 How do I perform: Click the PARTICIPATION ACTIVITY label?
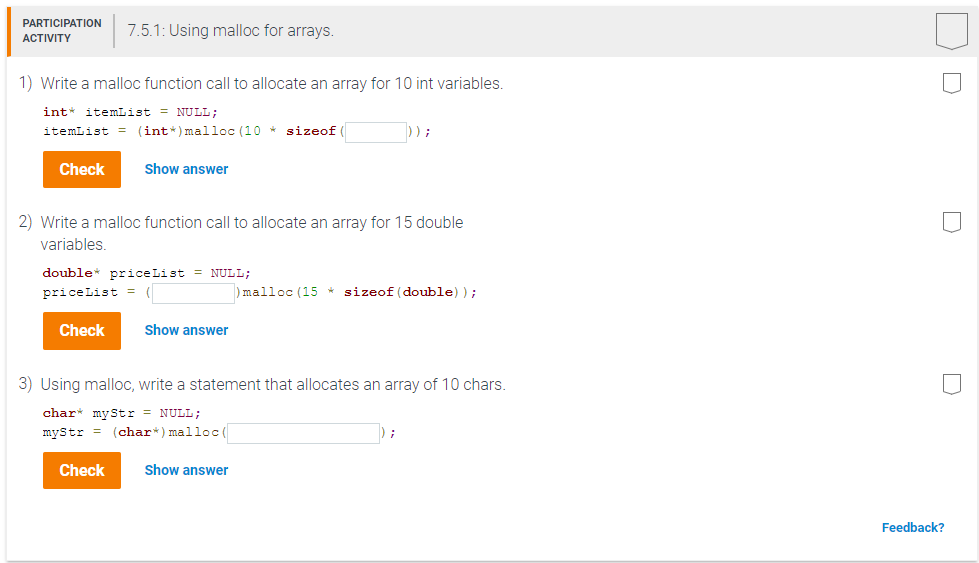pos(61,30)
